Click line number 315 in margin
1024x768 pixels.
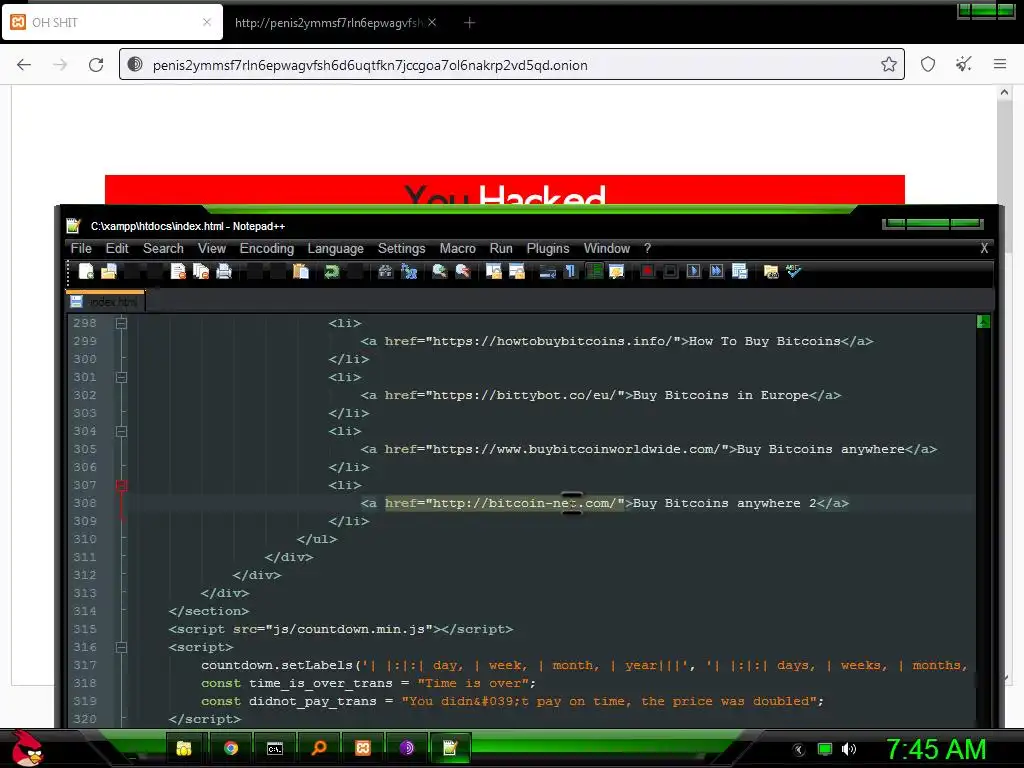tap(85, 629)
